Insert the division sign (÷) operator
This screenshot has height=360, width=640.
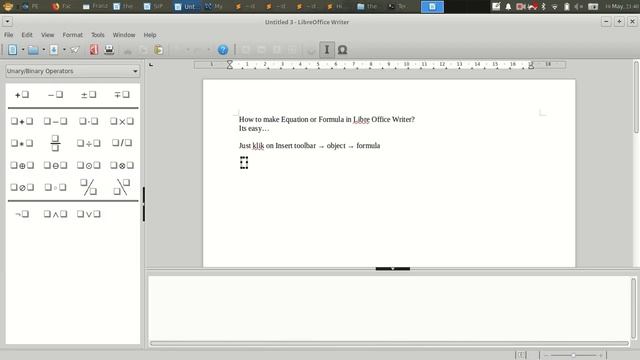coord(89,143)
